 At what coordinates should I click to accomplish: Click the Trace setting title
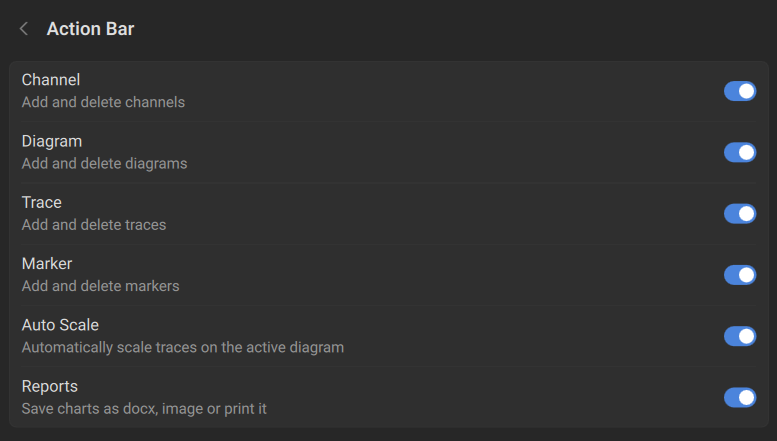tap(42, 202)
